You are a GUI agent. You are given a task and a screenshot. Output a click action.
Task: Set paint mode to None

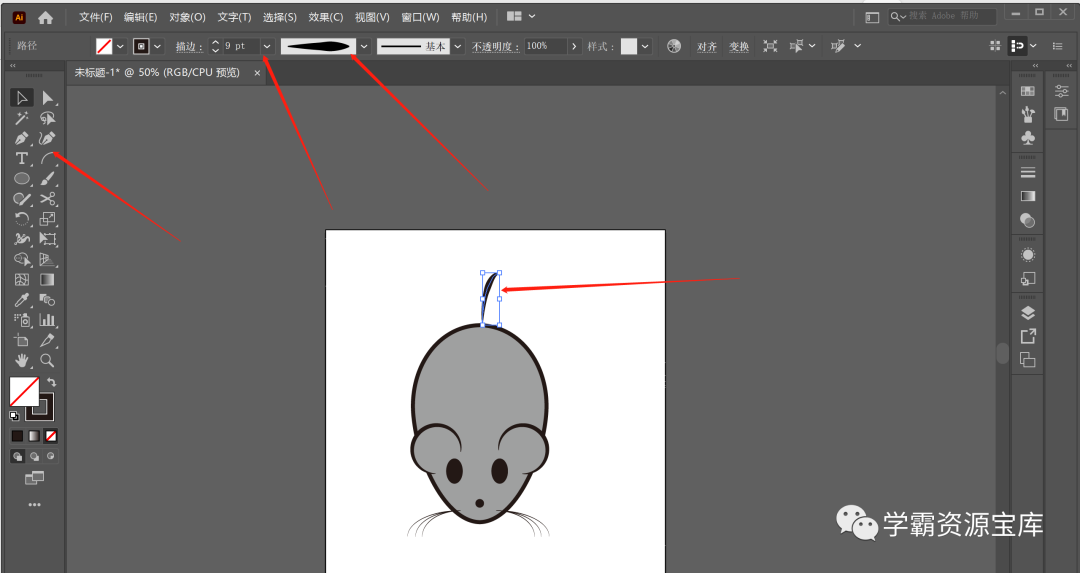point(51,436)
